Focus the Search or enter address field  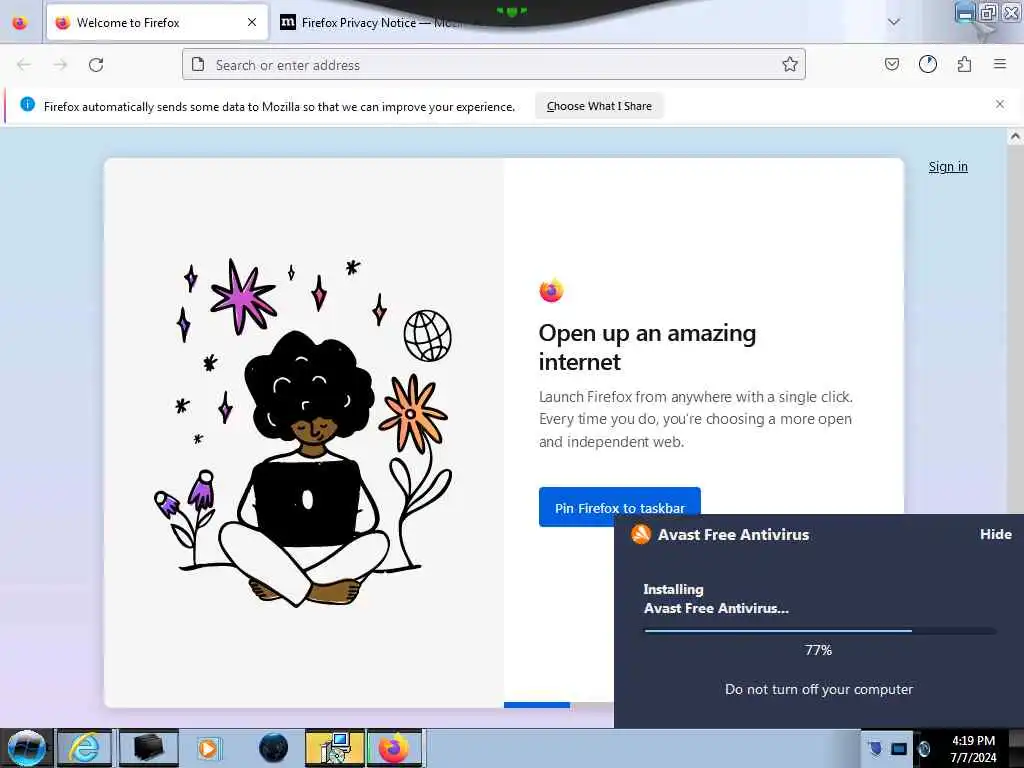[x=494, y=65]
